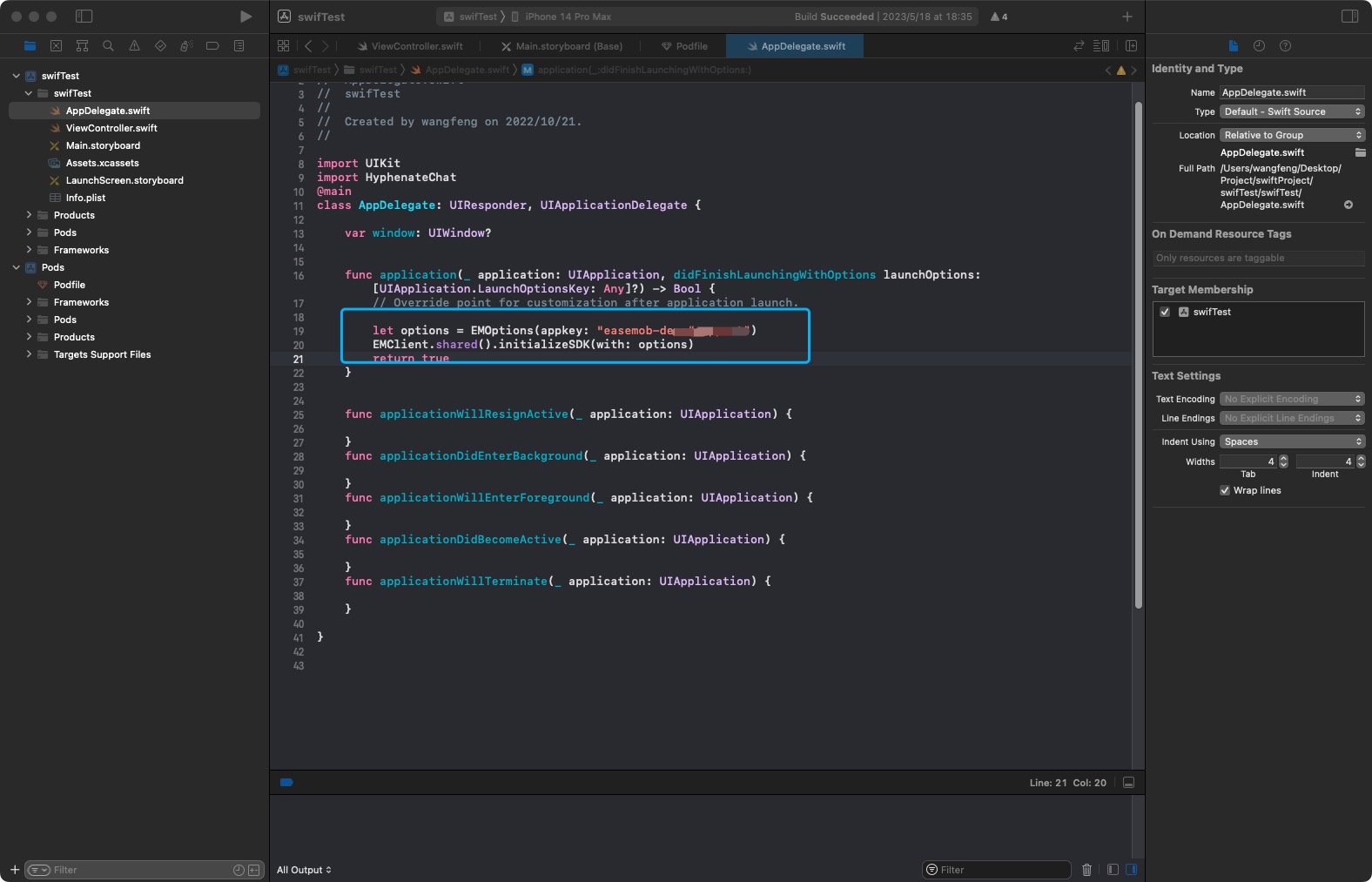Toggle the console pane

click(x=1131, y=870)
